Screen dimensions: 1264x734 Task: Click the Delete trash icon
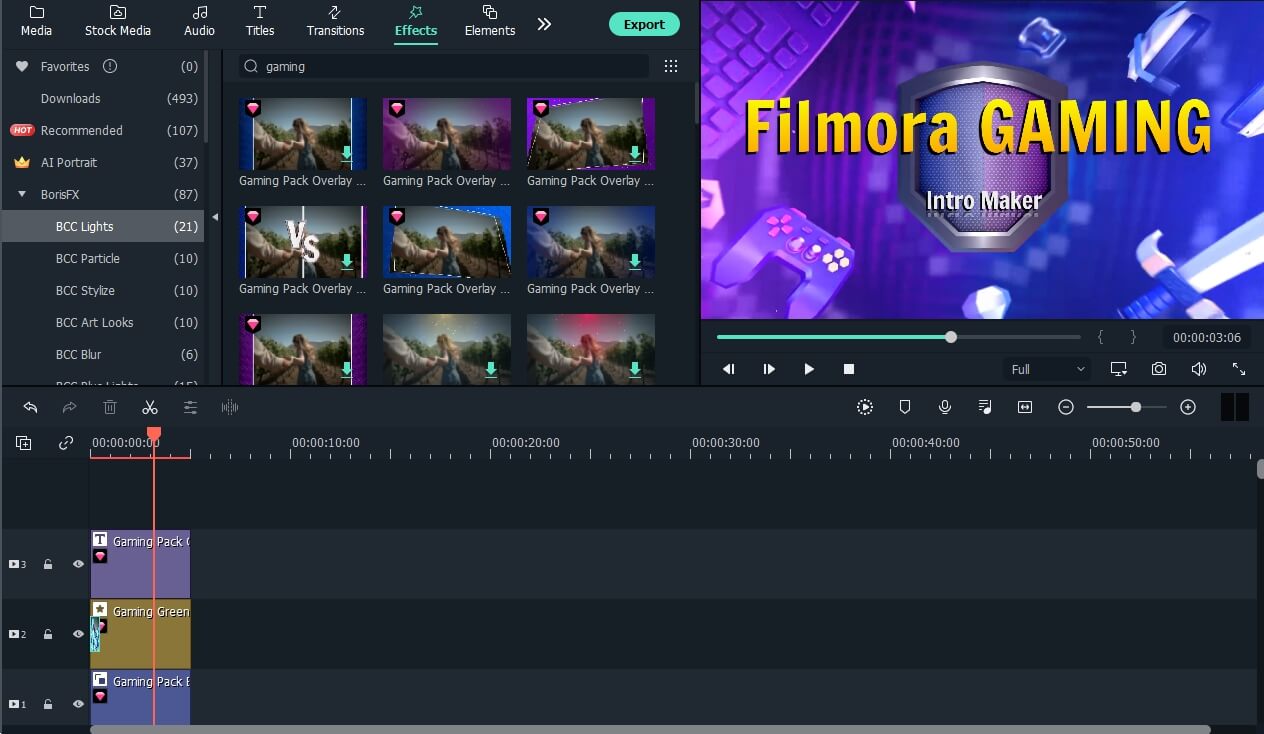pyautogui.click(x=110, y=407)
